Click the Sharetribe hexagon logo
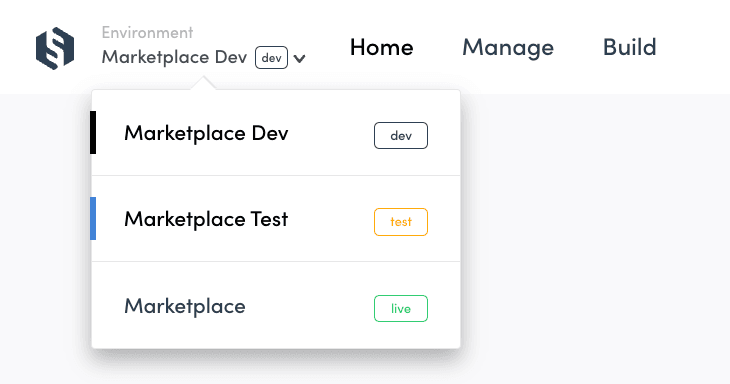 click(55, 48)
